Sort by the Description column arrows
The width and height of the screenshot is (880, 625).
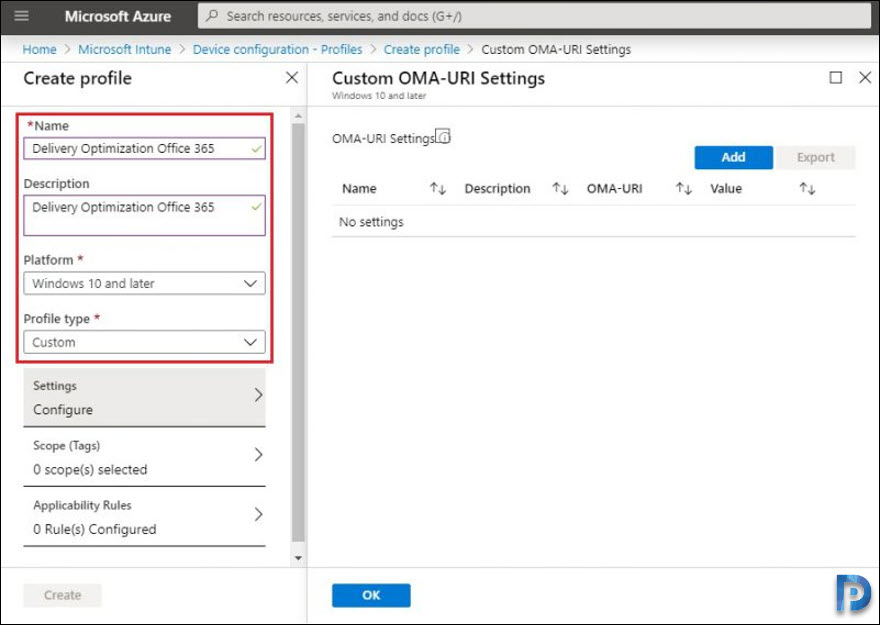[x=560, y=189]
